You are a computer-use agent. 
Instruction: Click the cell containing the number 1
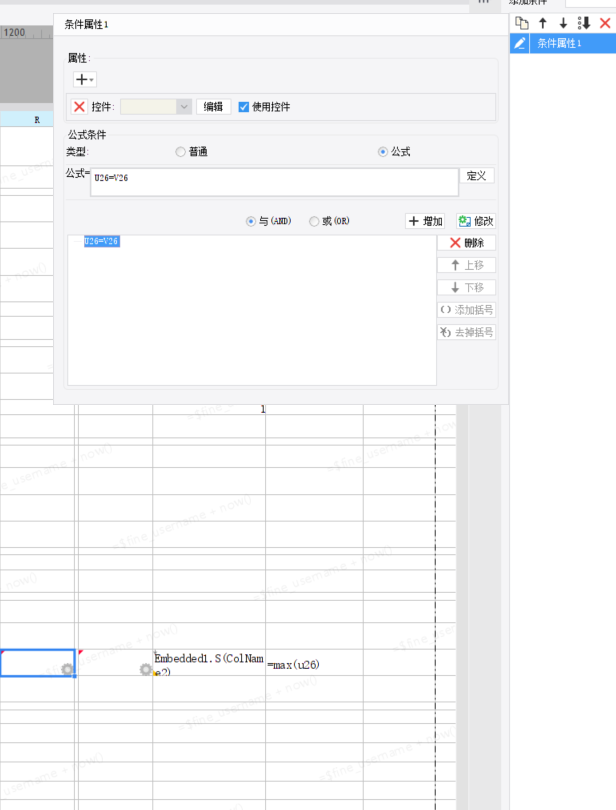point(209,410)
